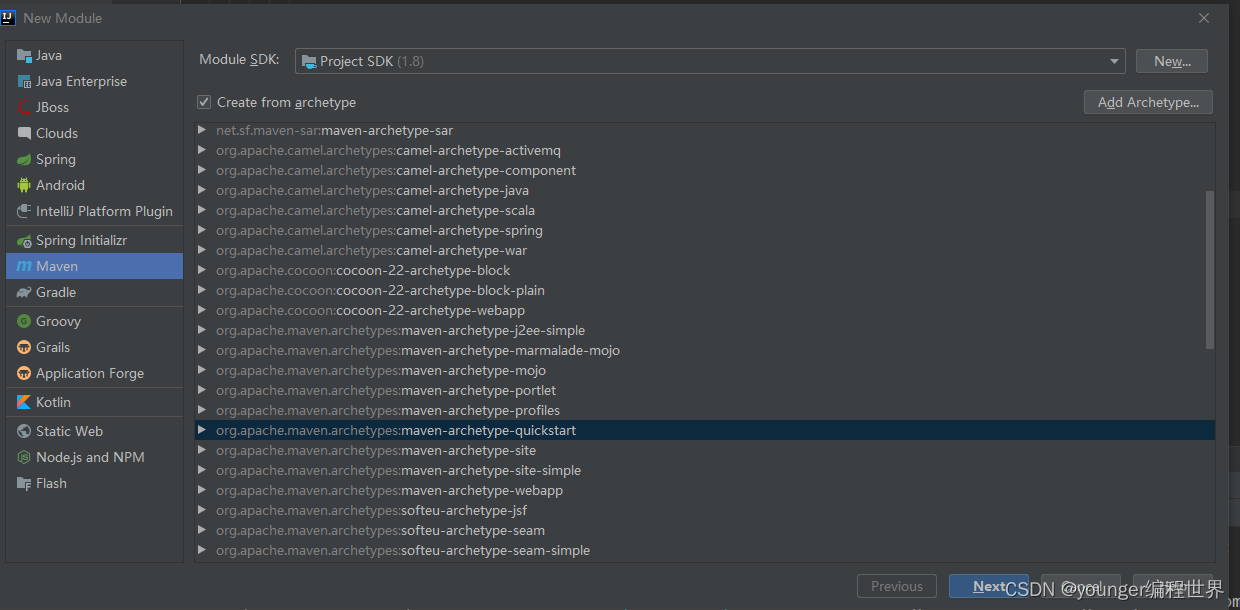Select camel-archetype-war row

tap(705, 250)
